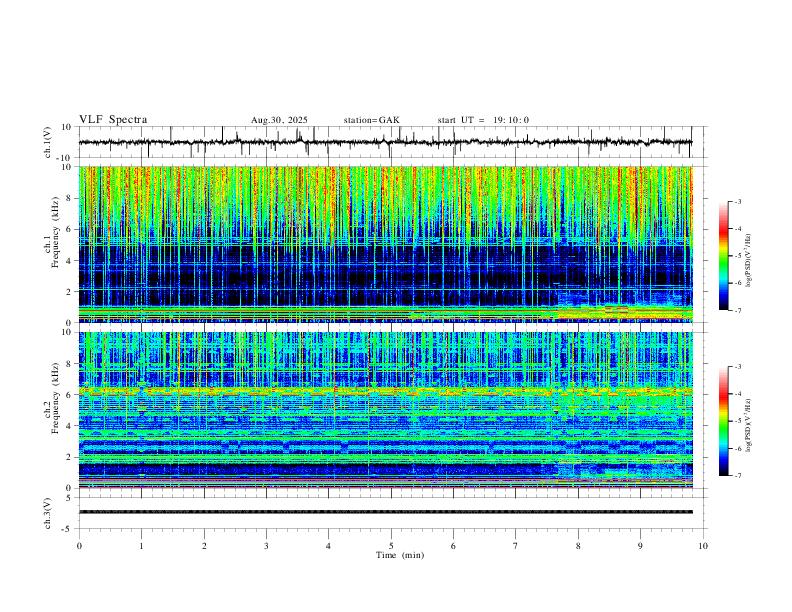792x612 pixels.
Task: Click the upper color bar 'log(PSD)(V²/Hz)' label
Action: coord(749,260)
